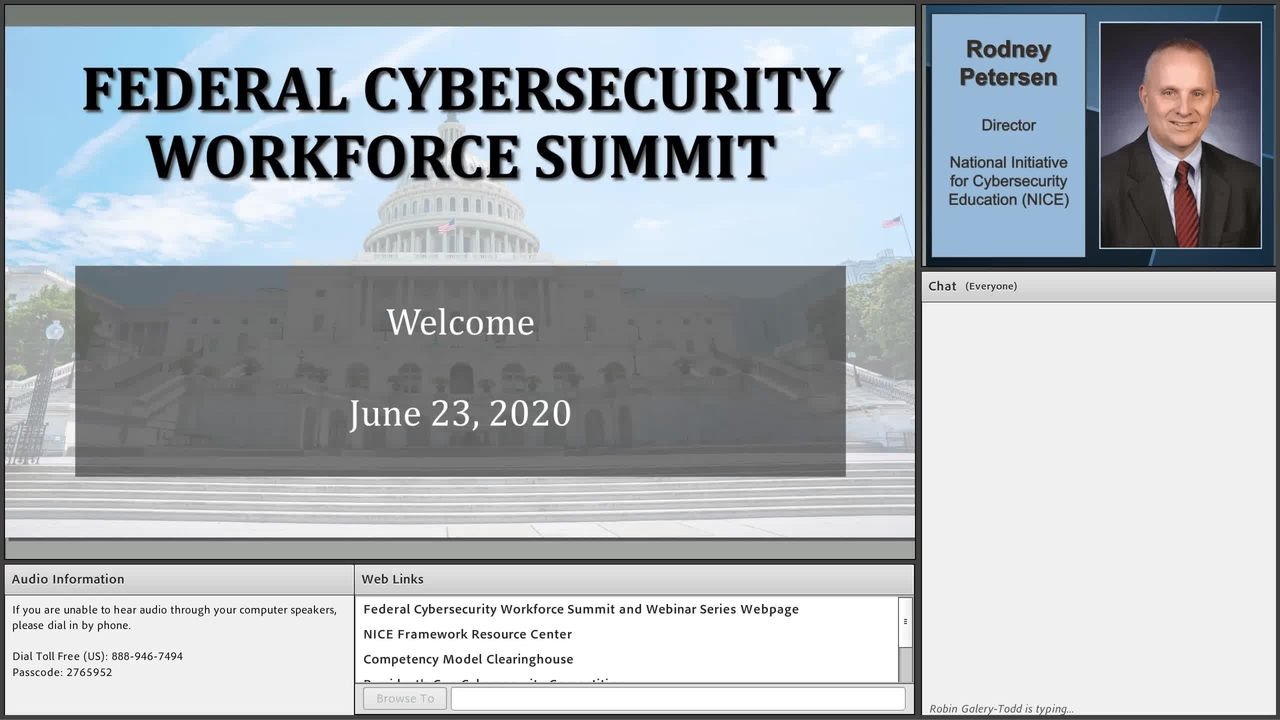Select NICE Framework Resource Center web link
The image size is (1280, 720).
click(x=468, y=634)
